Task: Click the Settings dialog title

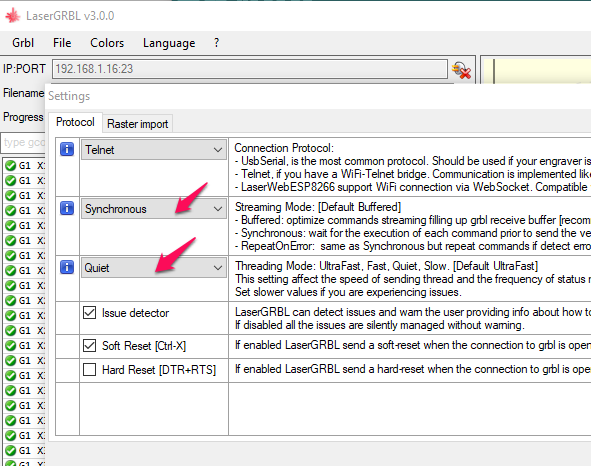Action: click(69, 96)
